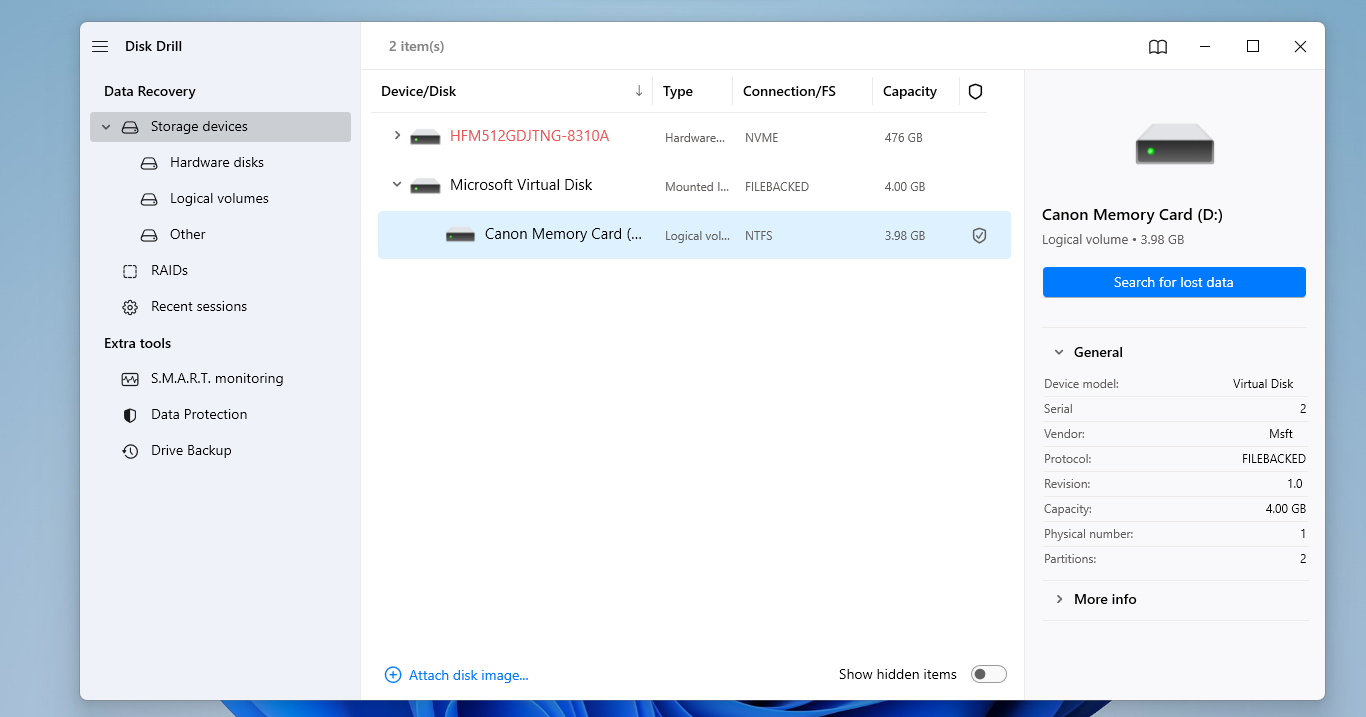Click the 476 GB capacity cell
Viewport: 1366px width, 717px height.
pos(904,137)
